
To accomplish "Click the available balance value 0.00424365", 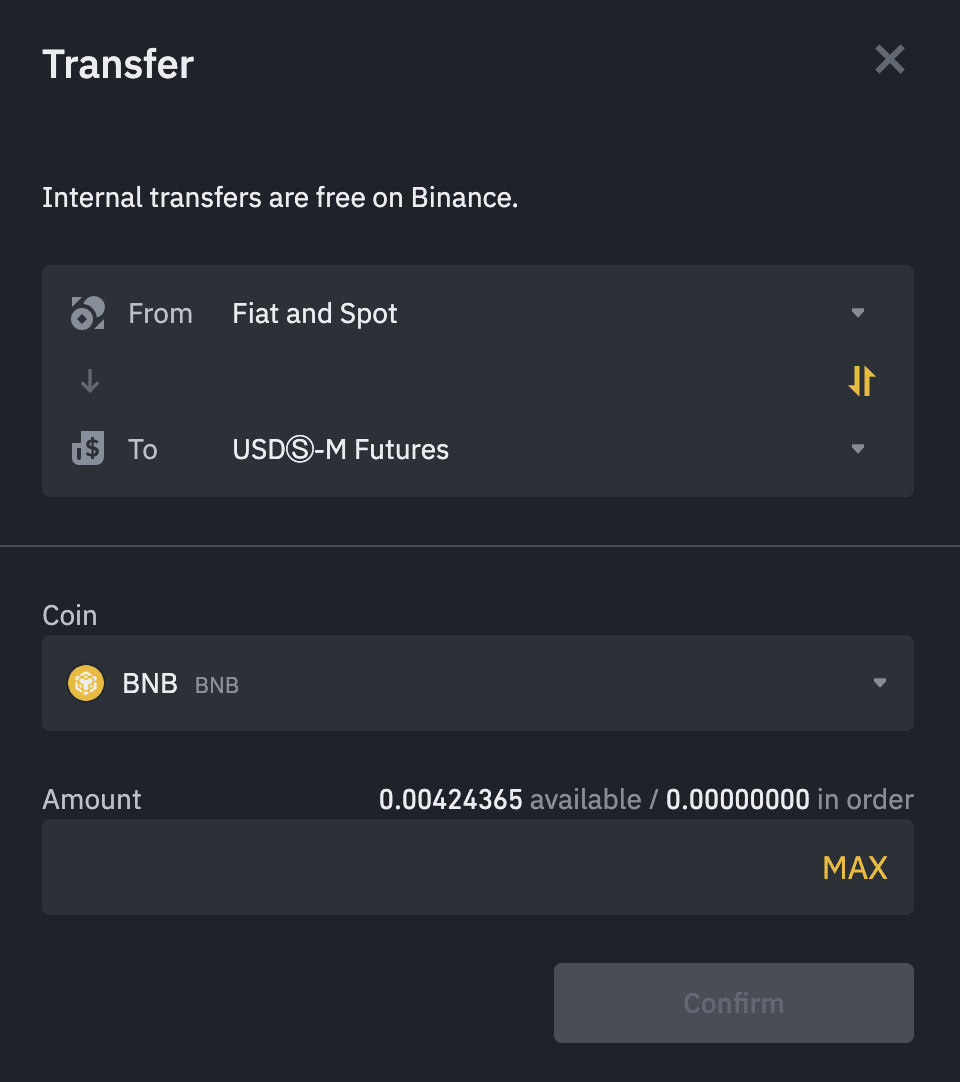I will 451,799.
